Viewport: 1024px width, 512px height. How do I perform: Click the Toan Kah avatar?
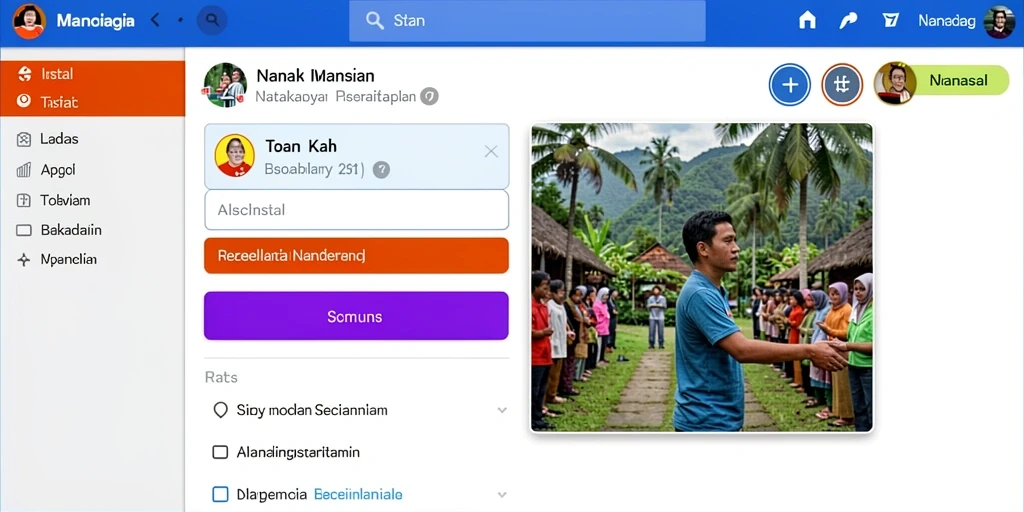pos(234,155)
